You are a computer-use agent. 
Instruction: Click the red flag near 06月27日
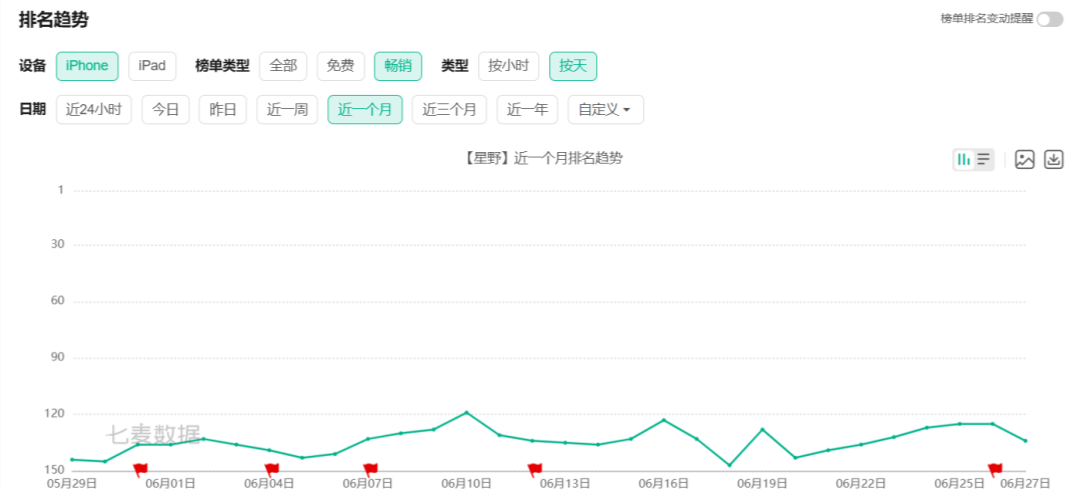coord(995,469)
